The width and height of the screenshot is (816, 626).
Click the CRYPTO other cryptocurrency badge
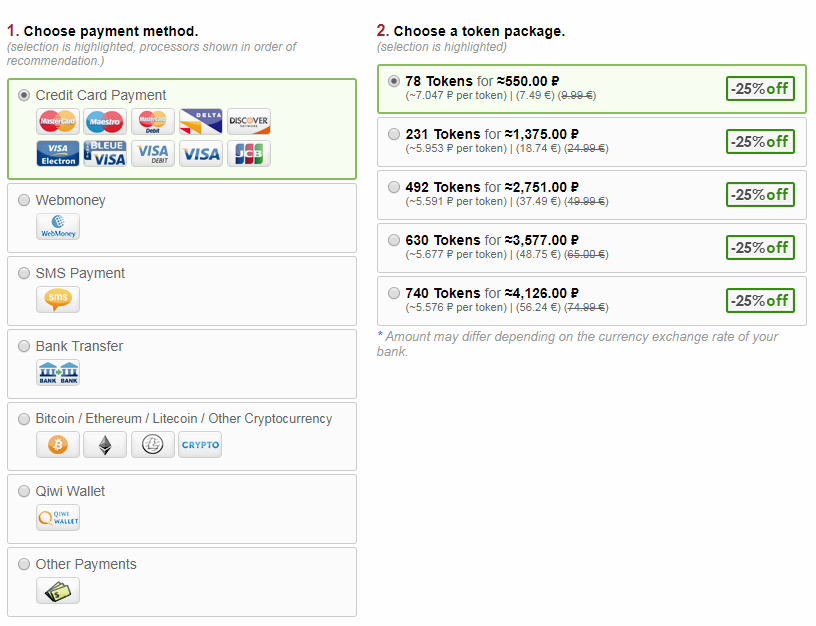[x=200, y=445]
